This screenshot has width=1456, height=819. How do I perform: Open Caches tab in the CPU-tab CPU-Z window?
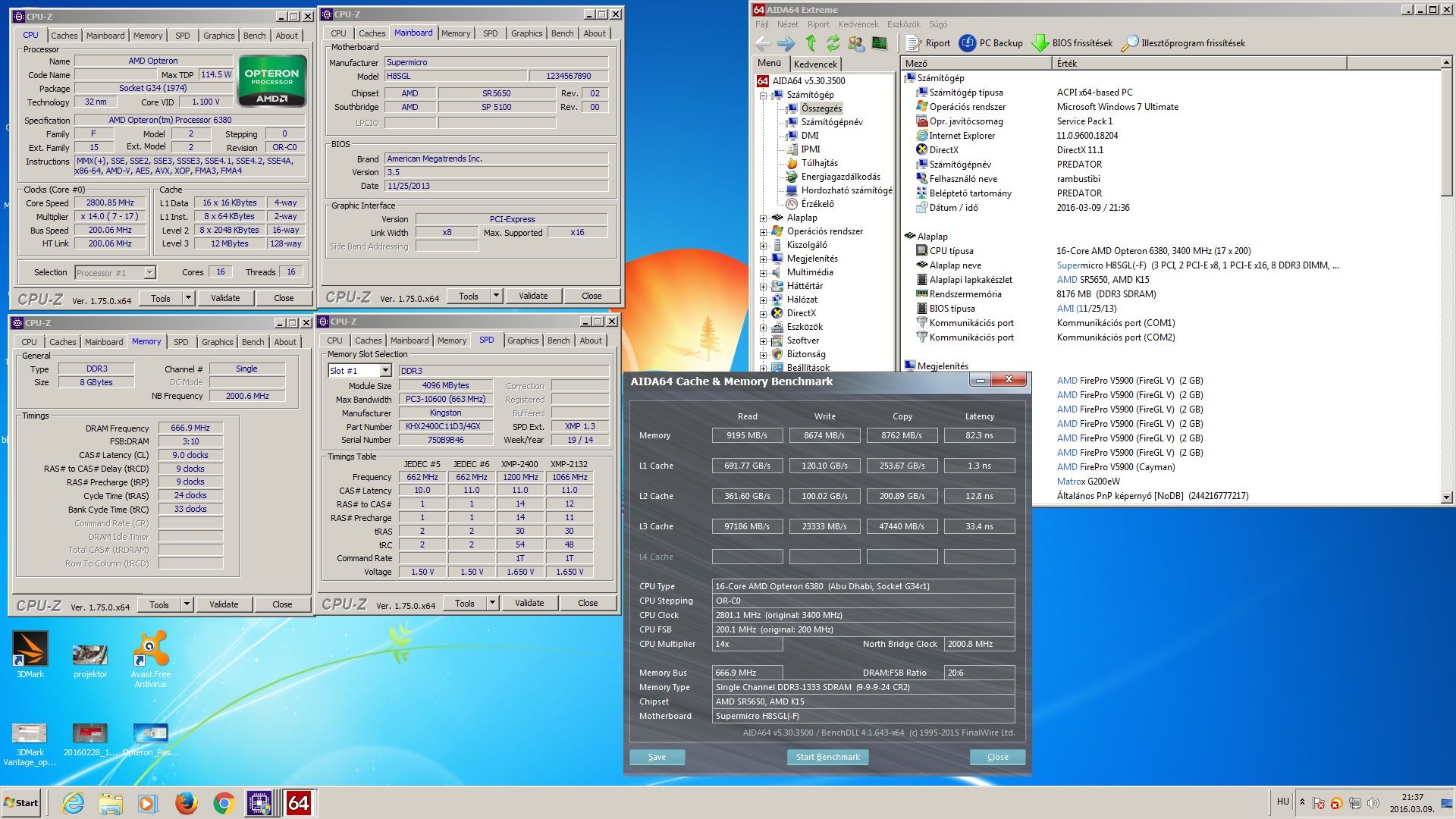click(x=64, y=36)
